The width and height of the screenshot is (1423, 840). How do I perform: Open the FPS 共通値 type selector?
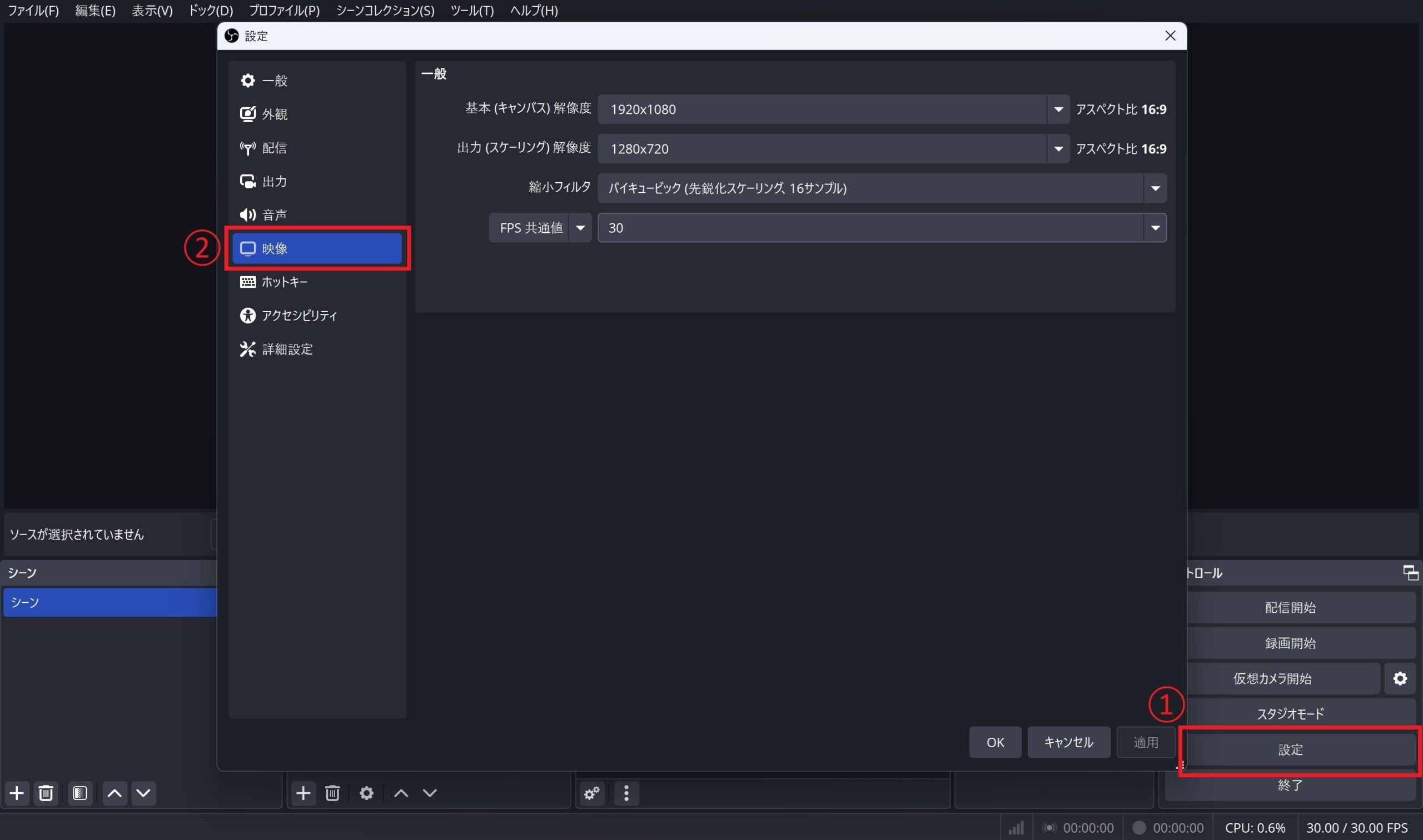tap(540, 228)
